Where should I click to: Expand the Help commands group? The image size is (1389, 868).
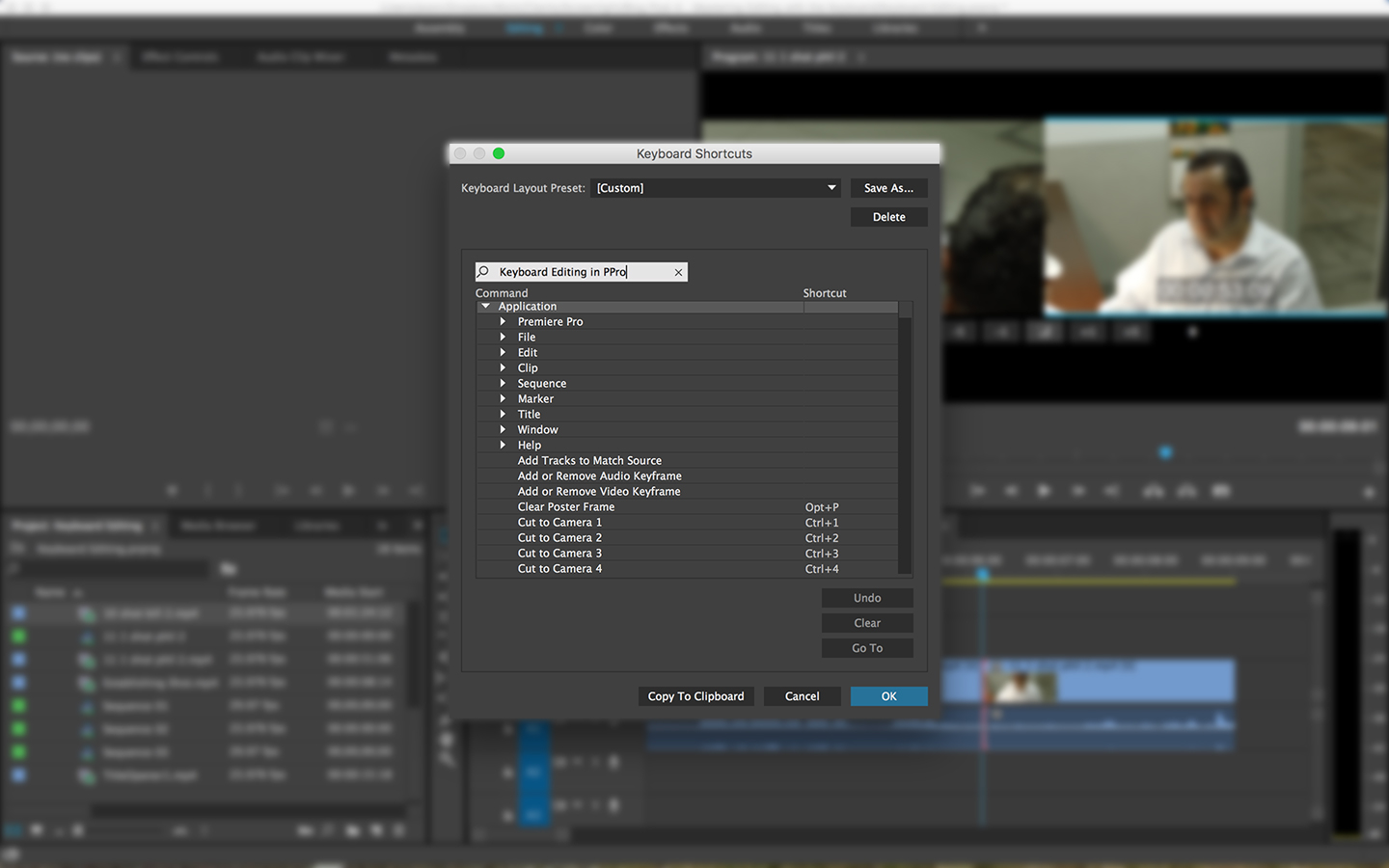click(503, 445)
